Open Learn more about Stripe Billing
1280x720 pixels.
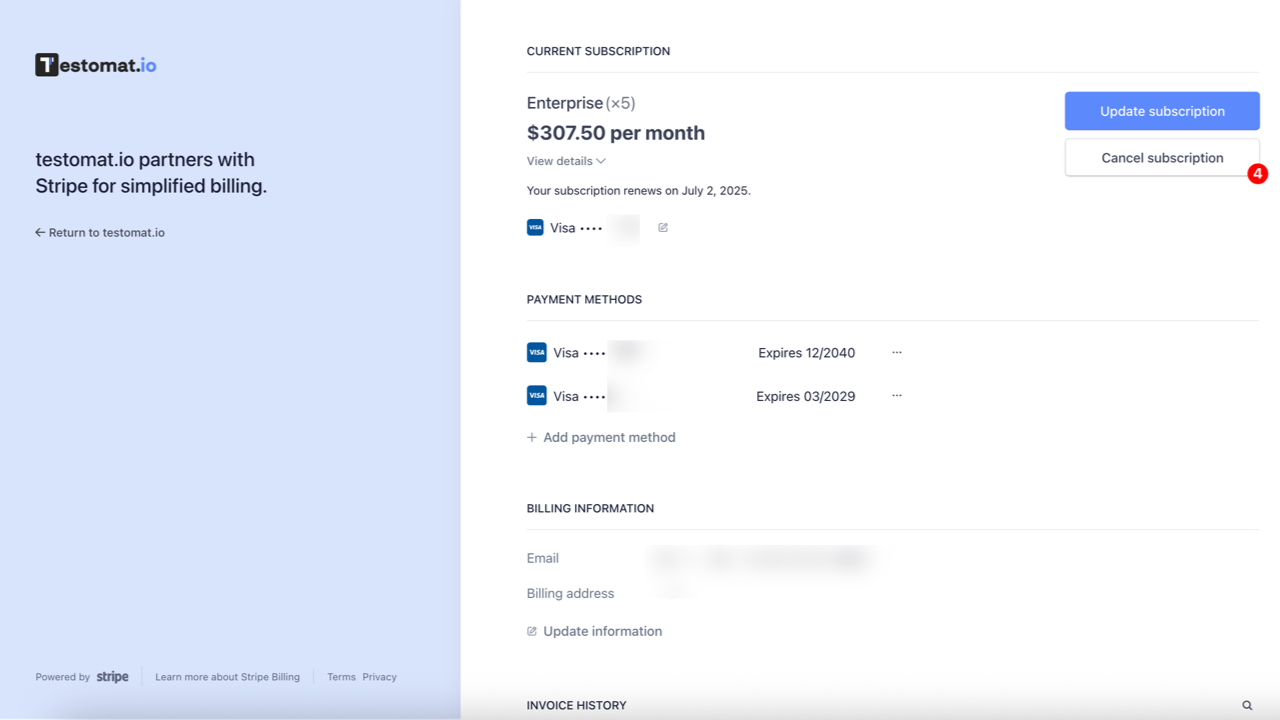click(x=227, y=677)
